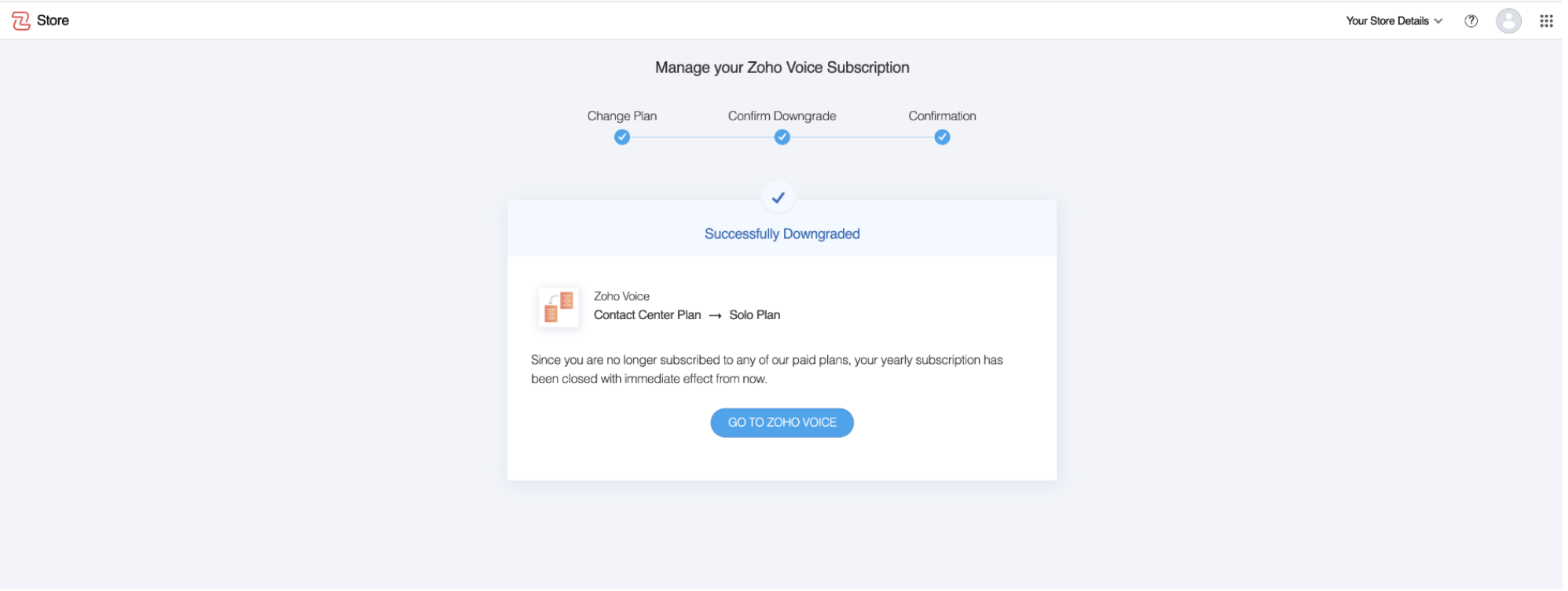Click the Store title link

pyautogui.click(x=53, y=20)
